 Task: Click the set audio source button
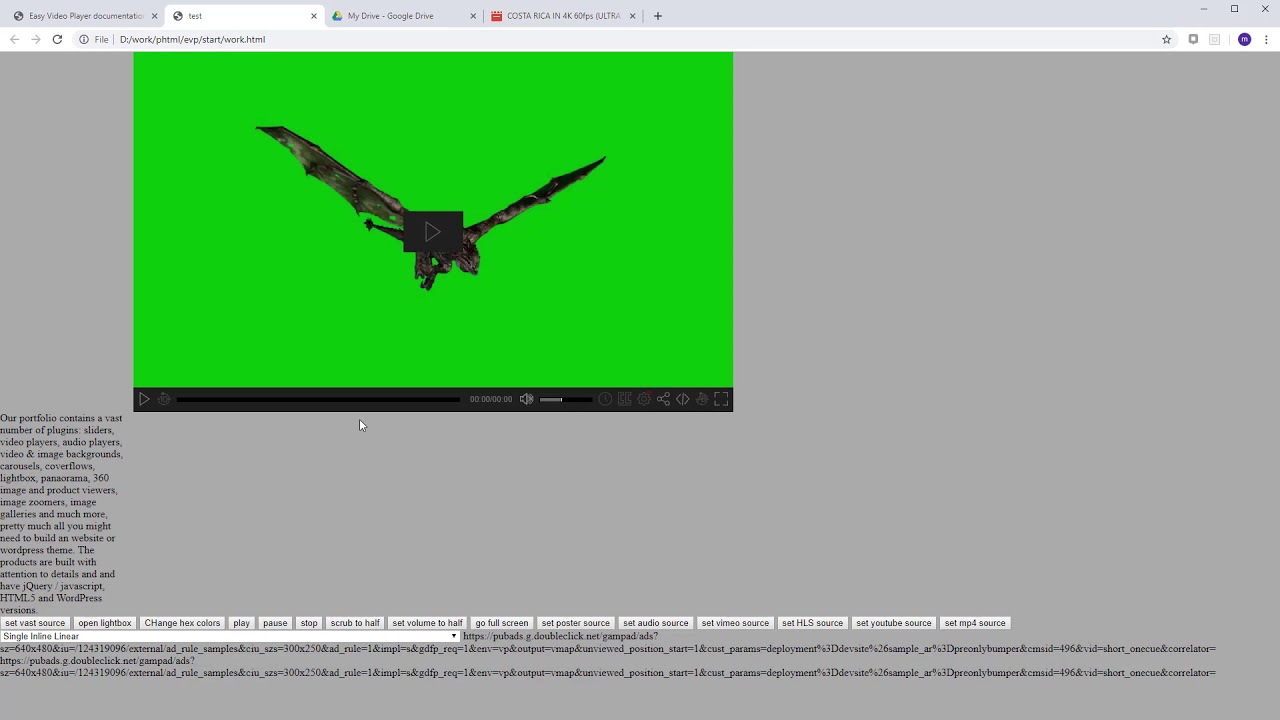click(x=656, y=623)
